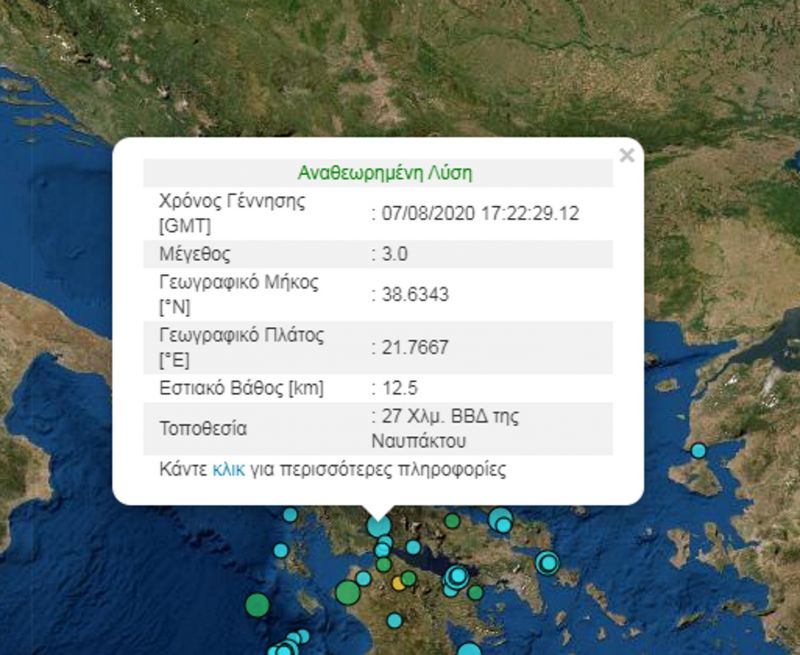Click the cyan marker left of popup pointer
The height and width of the screenshot is (655, 800).
tap(290, 515)
